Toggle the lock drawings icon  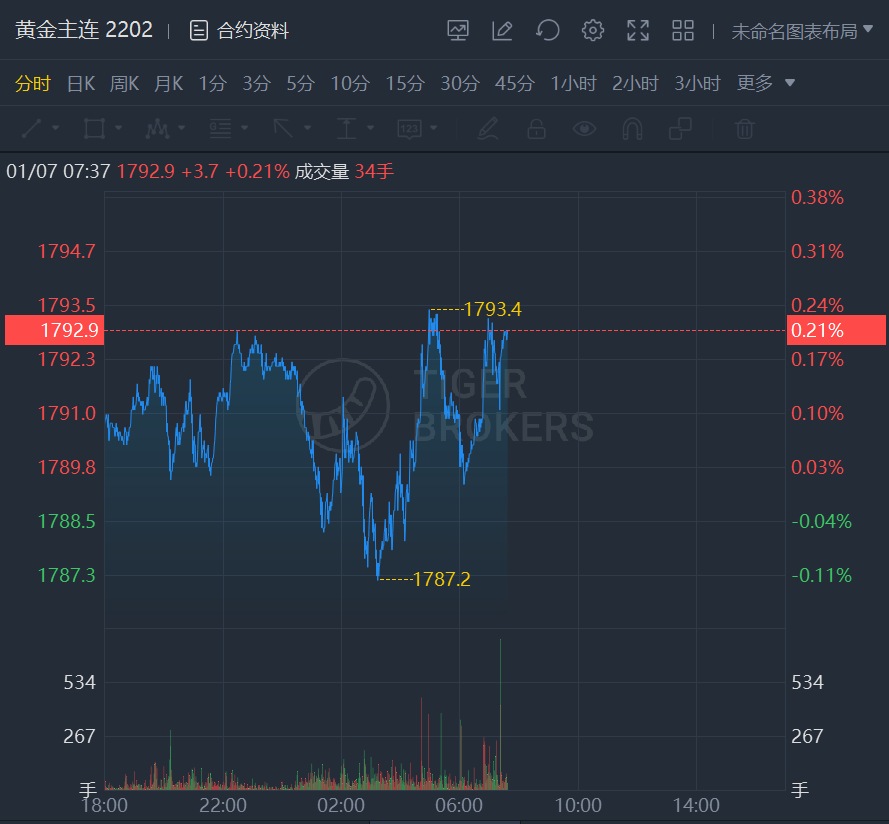(536, 128)
